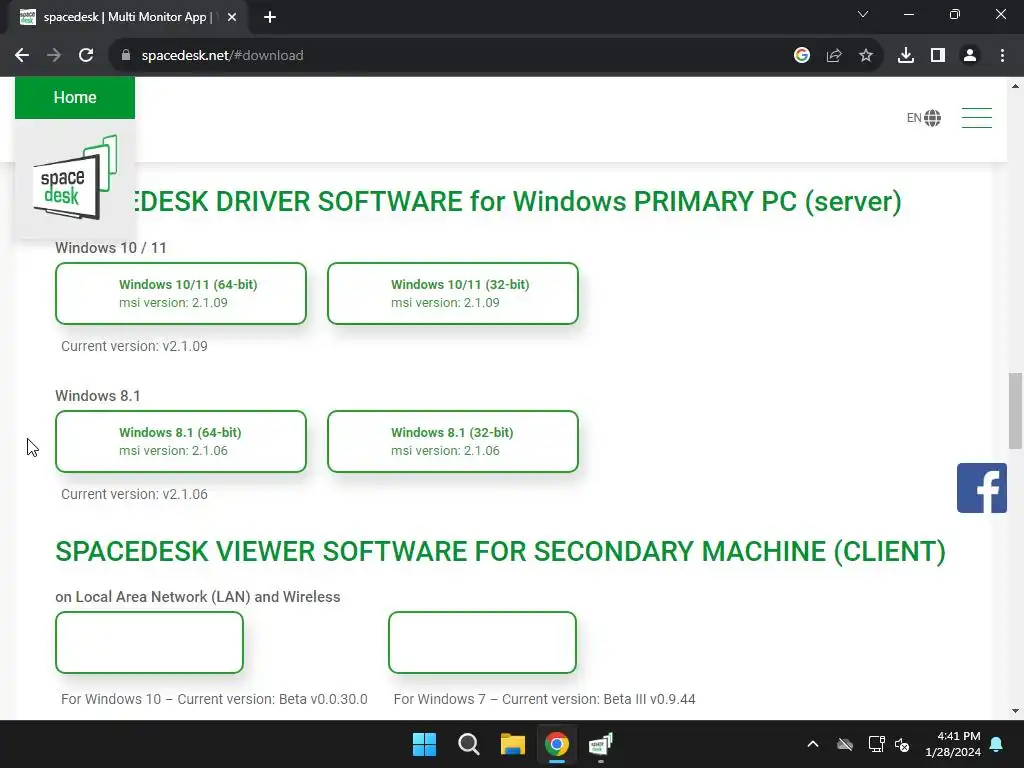This screenshot has width=1024, height=768.
Task: Click the Windows 7 viewer download box
Action: pos(482,643)
